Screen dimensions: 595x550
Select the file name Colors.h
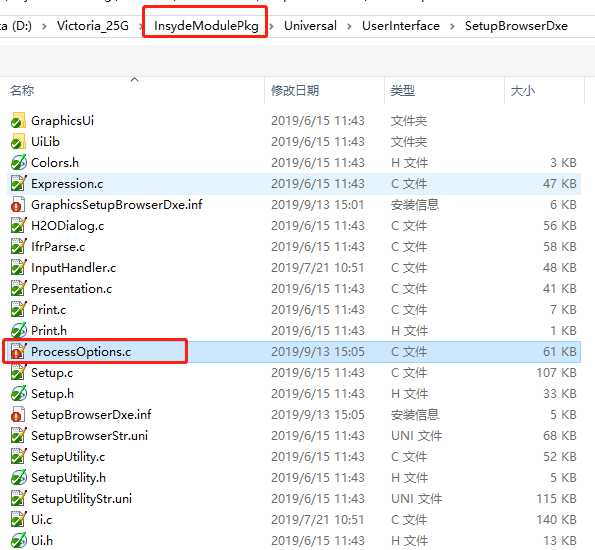[x=55, y=162]
